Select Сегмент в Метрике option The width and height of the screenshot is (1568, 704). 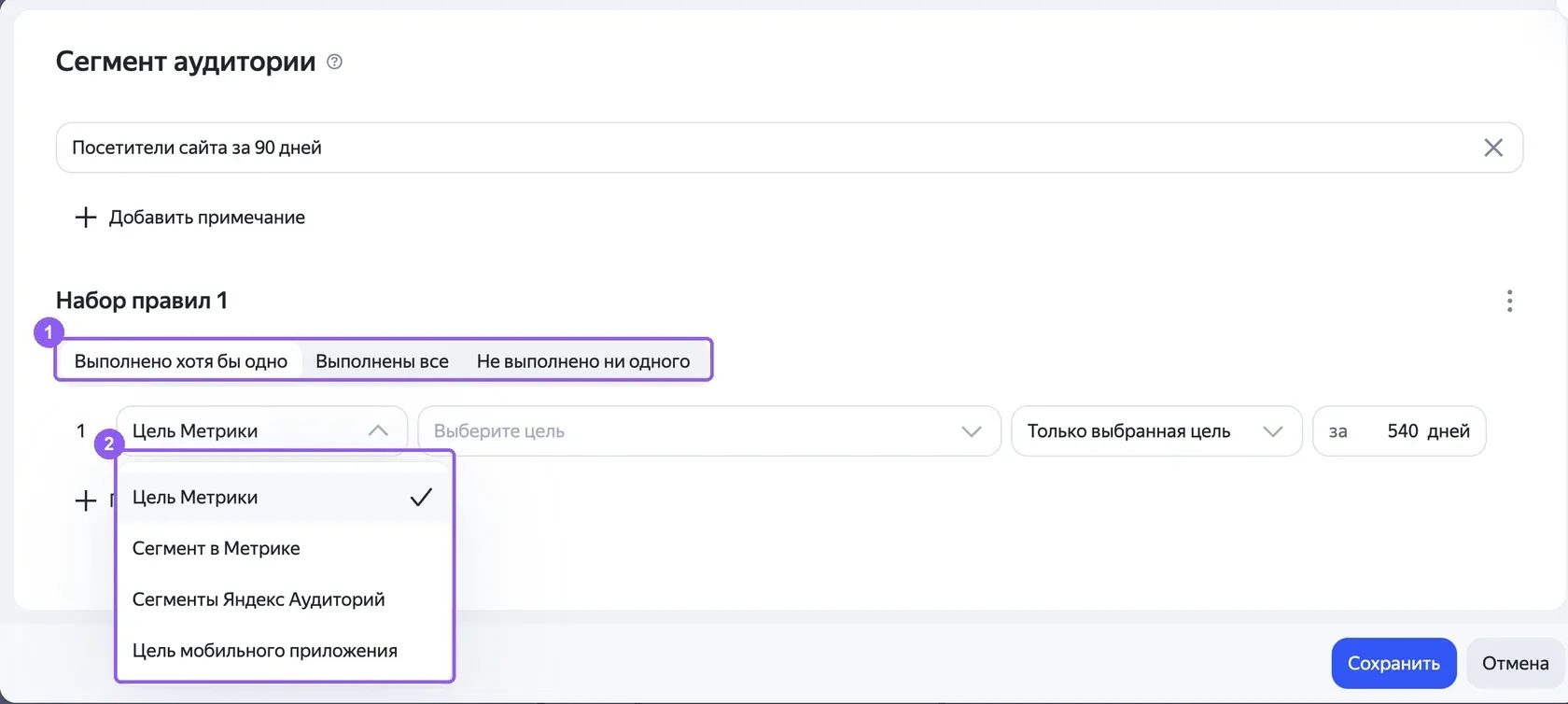point(284,549)
